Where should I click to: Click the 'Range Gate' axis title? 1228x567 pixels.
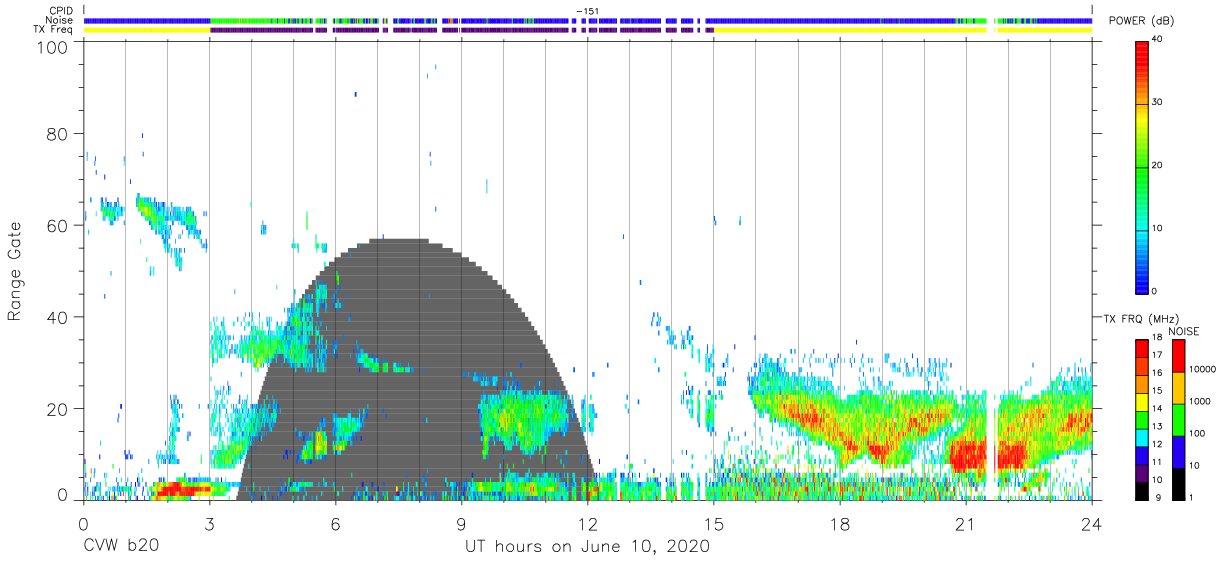click(x=15, y=270)
